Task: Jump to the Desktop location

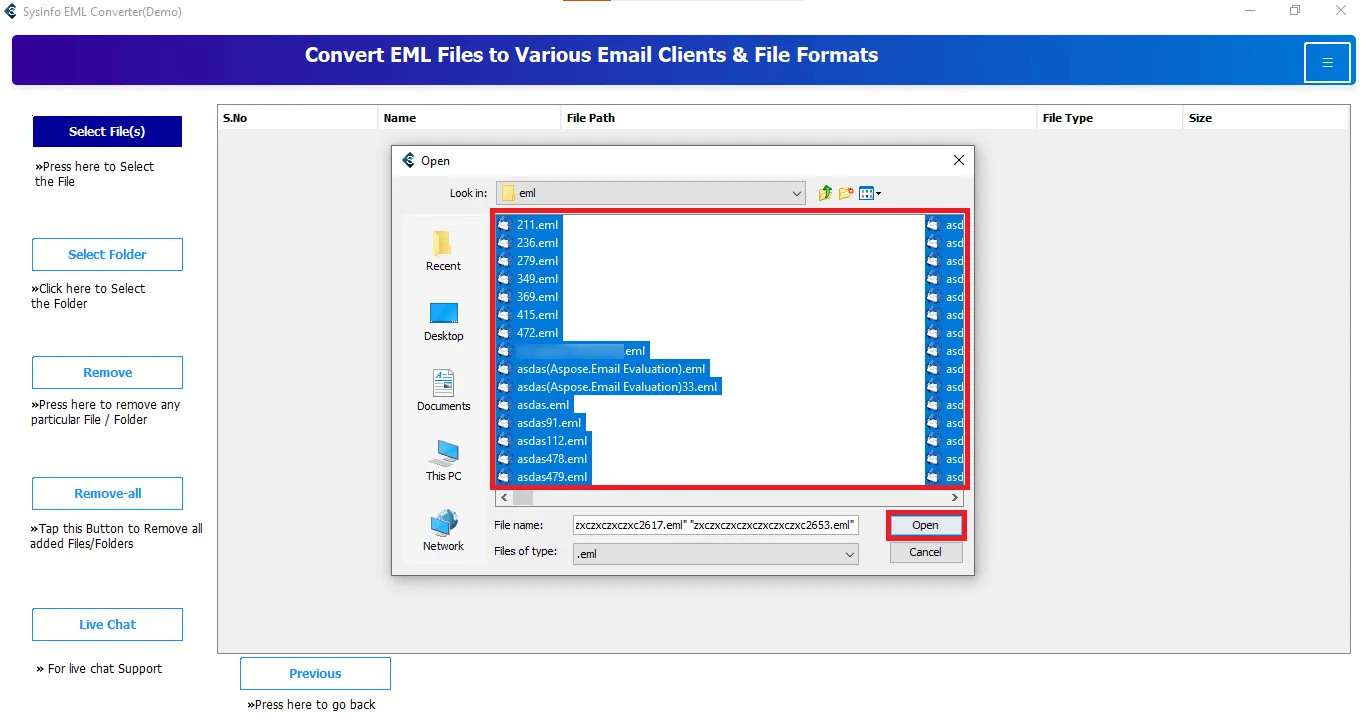Action: 443,321
